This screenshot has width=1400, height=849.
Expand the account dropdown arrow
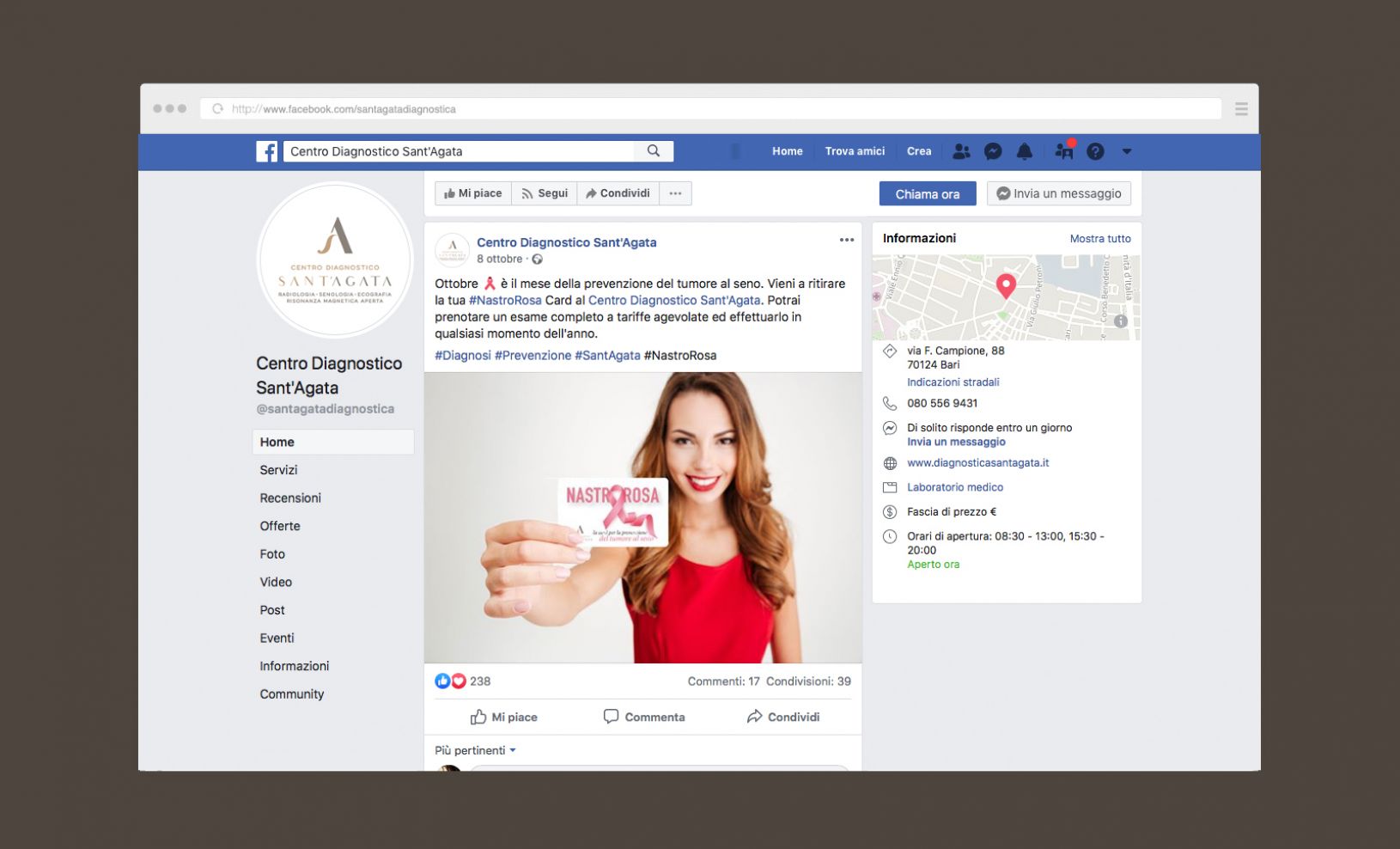pos(1127,151)
